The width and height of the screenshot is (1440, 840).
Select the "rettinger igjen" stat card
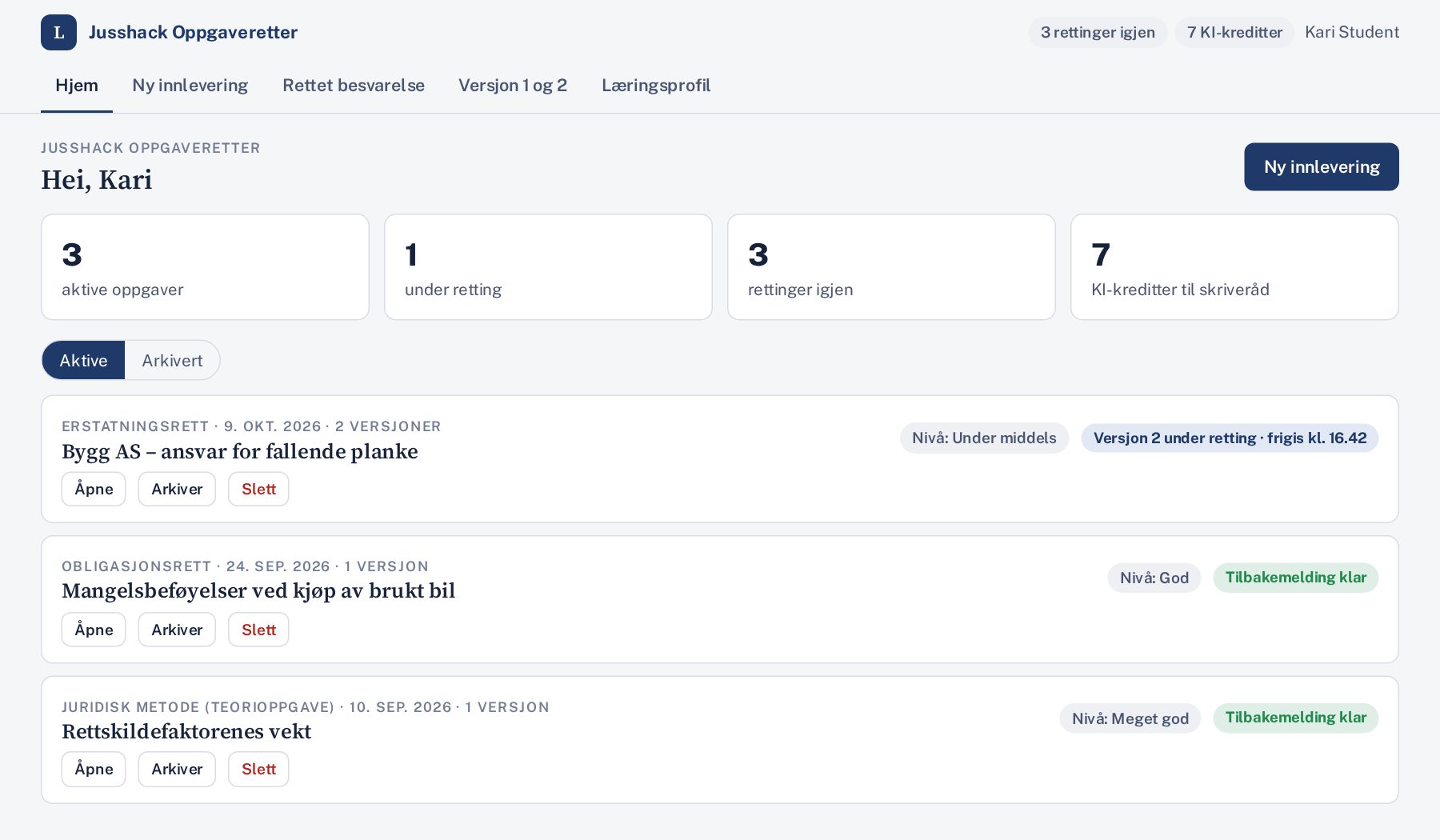(x=891, y=267)
